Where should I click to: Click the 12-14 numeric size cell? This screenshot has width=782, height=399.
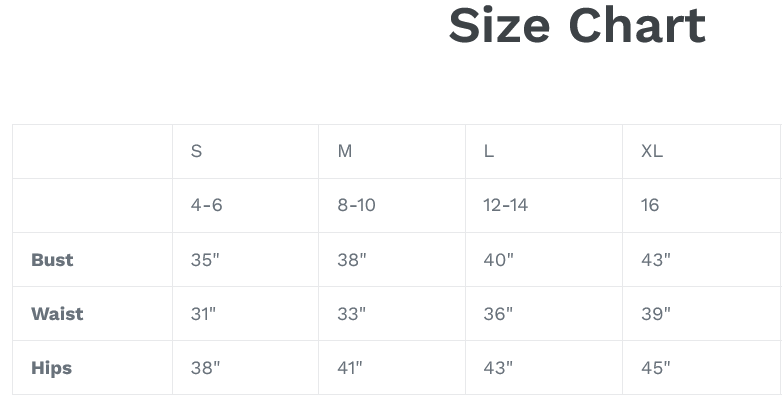pyautogui.click(x=505, y=205)
